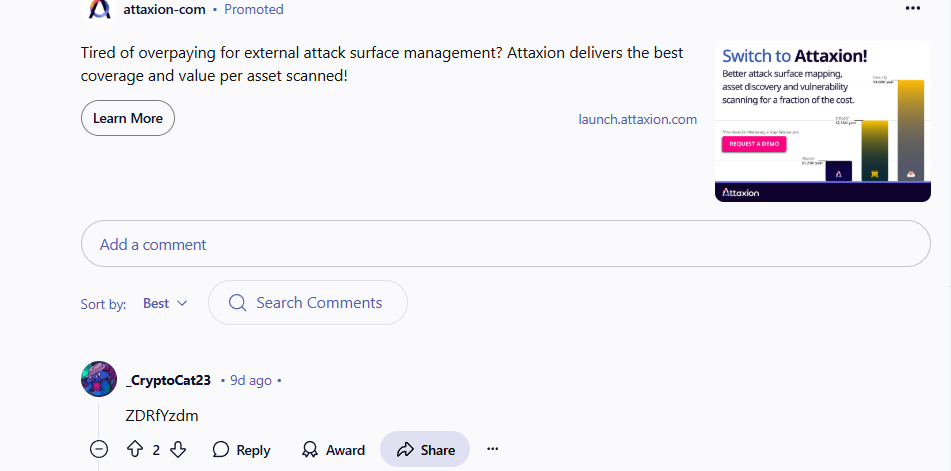Click the Share arrow icon

click(405, 450)
